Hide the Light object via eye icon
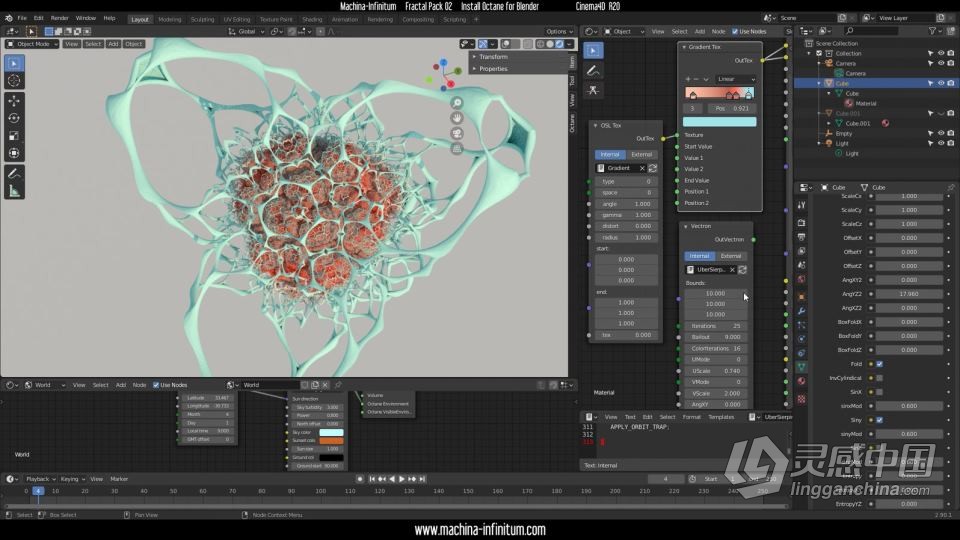960x540 pixels. pos(940,143)
